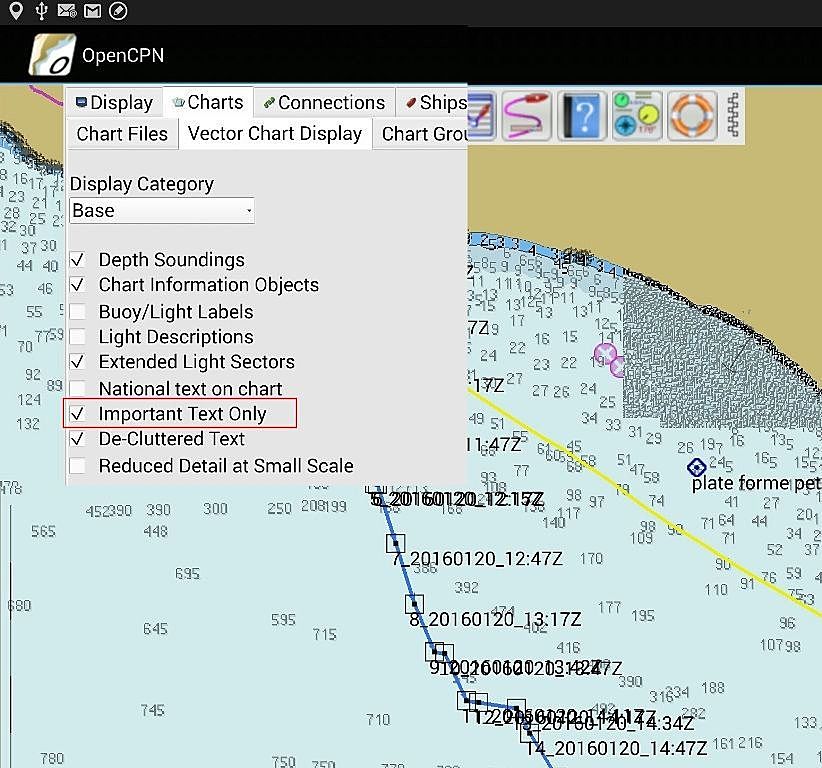Image resolution: width=822 pixels, height=768 pixels.
Task: Enable Light Descriptions checkbox
Action: [x=78, y=337]
